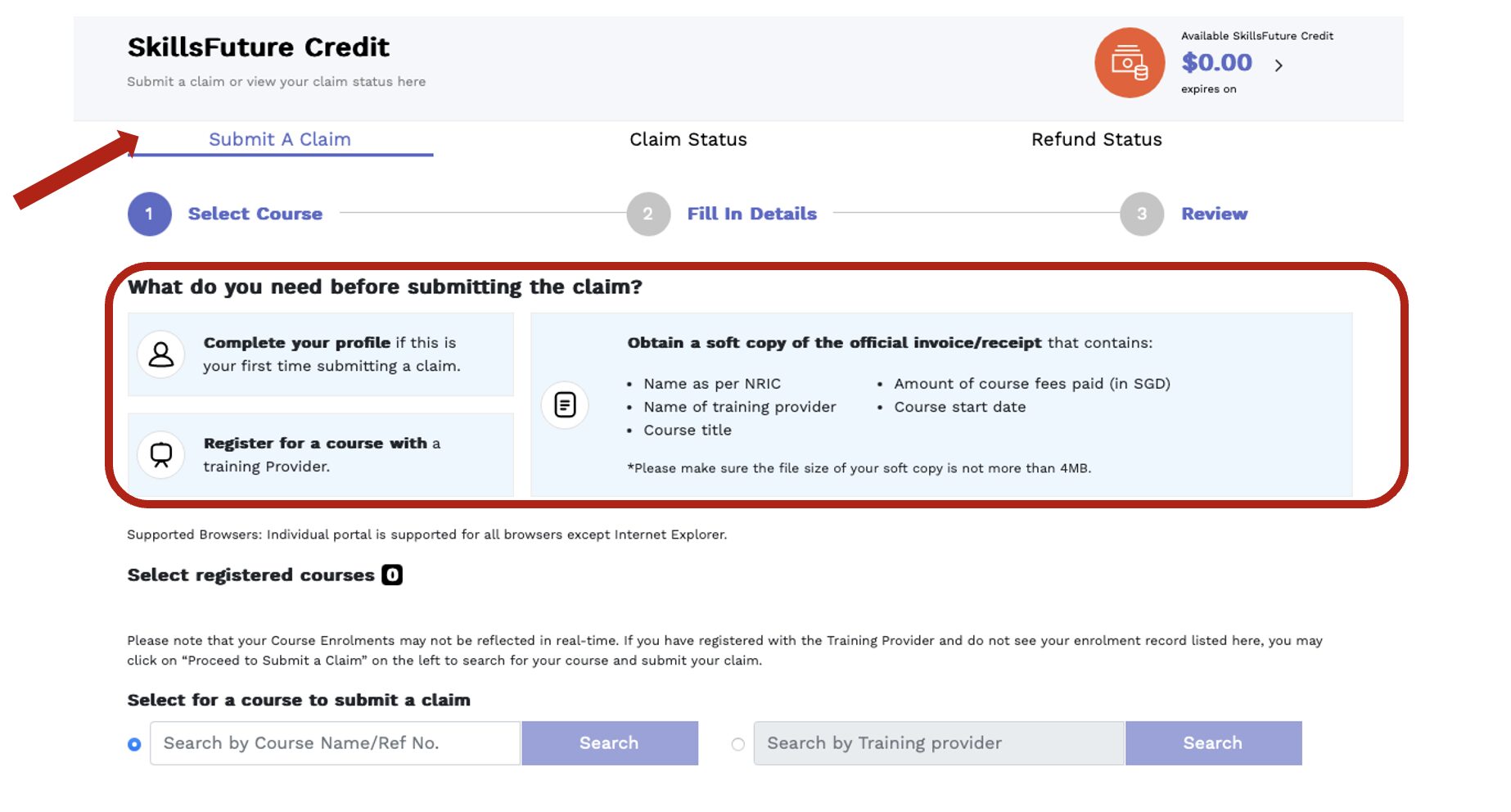Click the speech bubble course registration icon
The image size is (1511, 812).
pyautogui.click(x=160, y=454)
